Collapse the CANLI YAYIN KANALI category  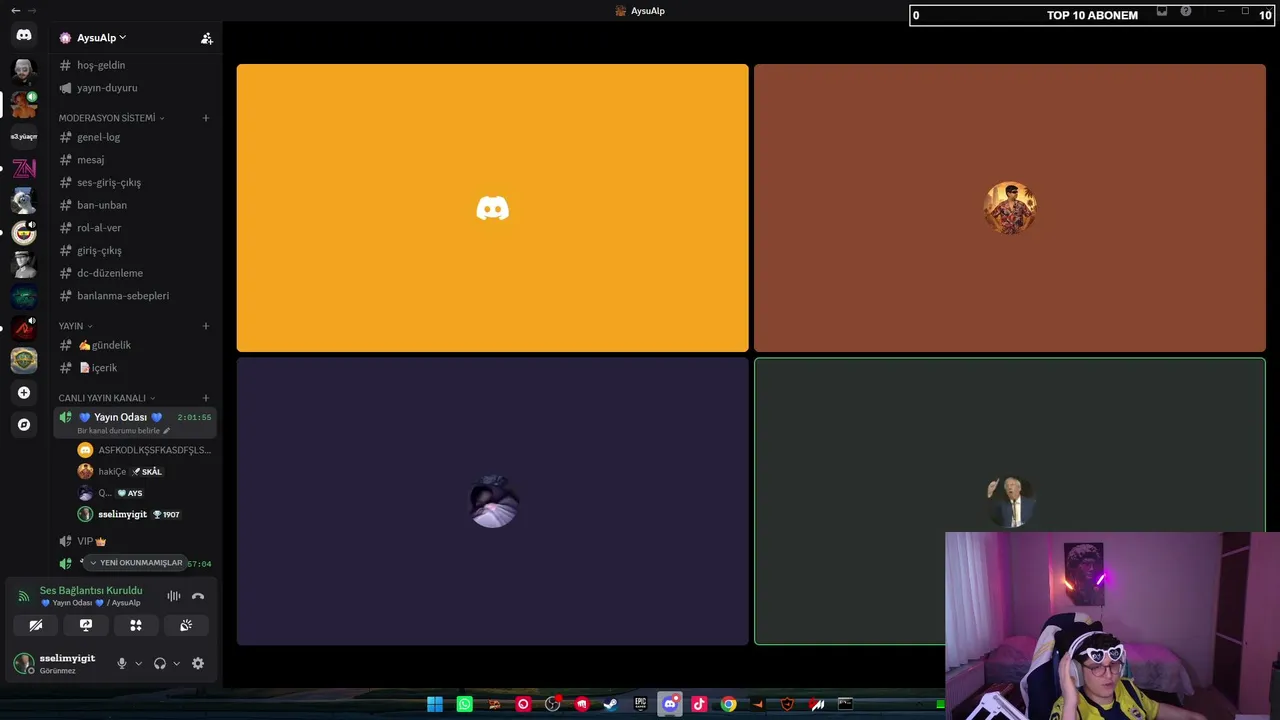point(107,398)
